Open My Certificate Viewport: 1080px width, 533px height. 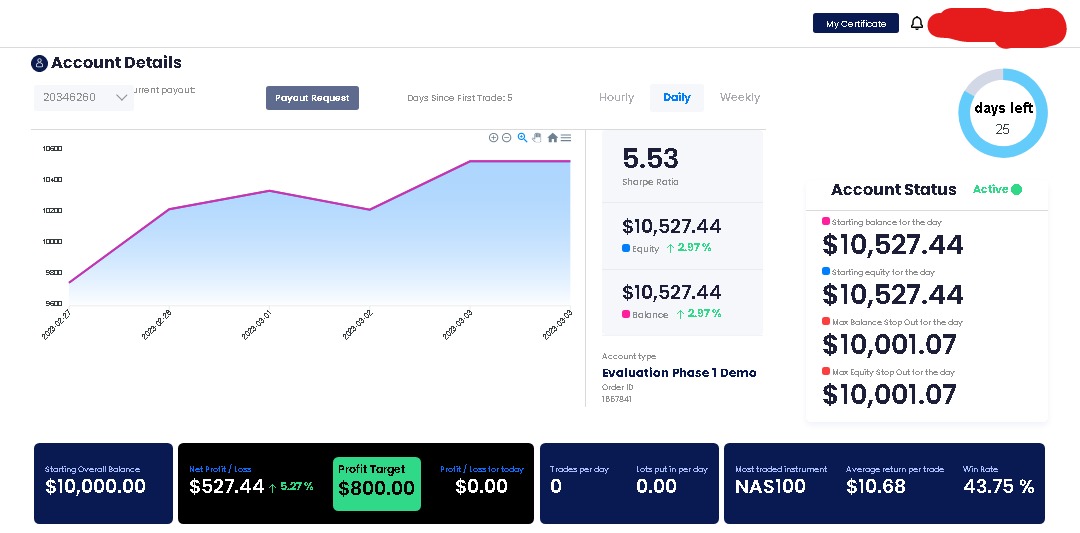[x=856, y=23]
